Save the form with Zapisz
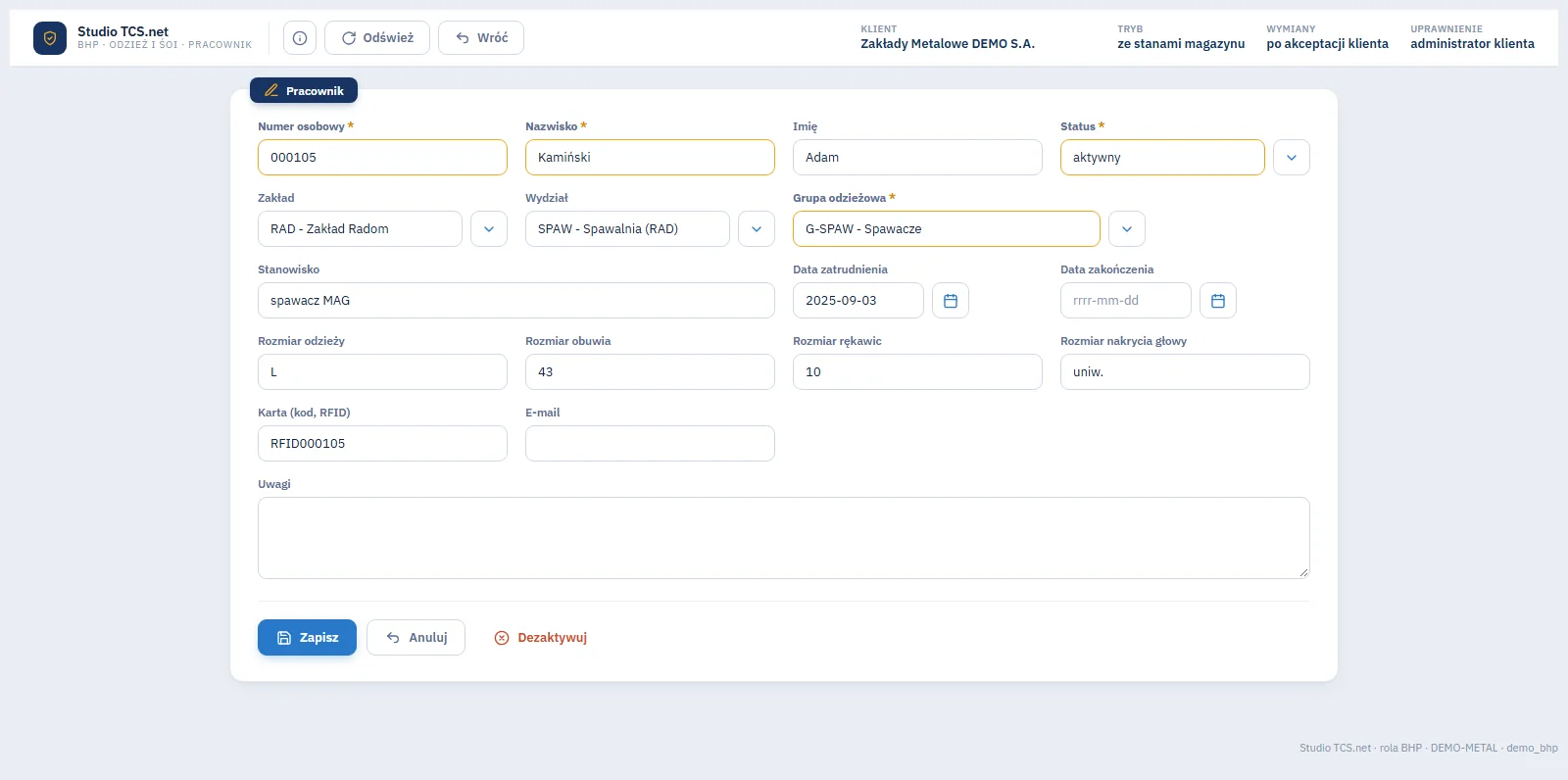 click(x=307, y=638)
